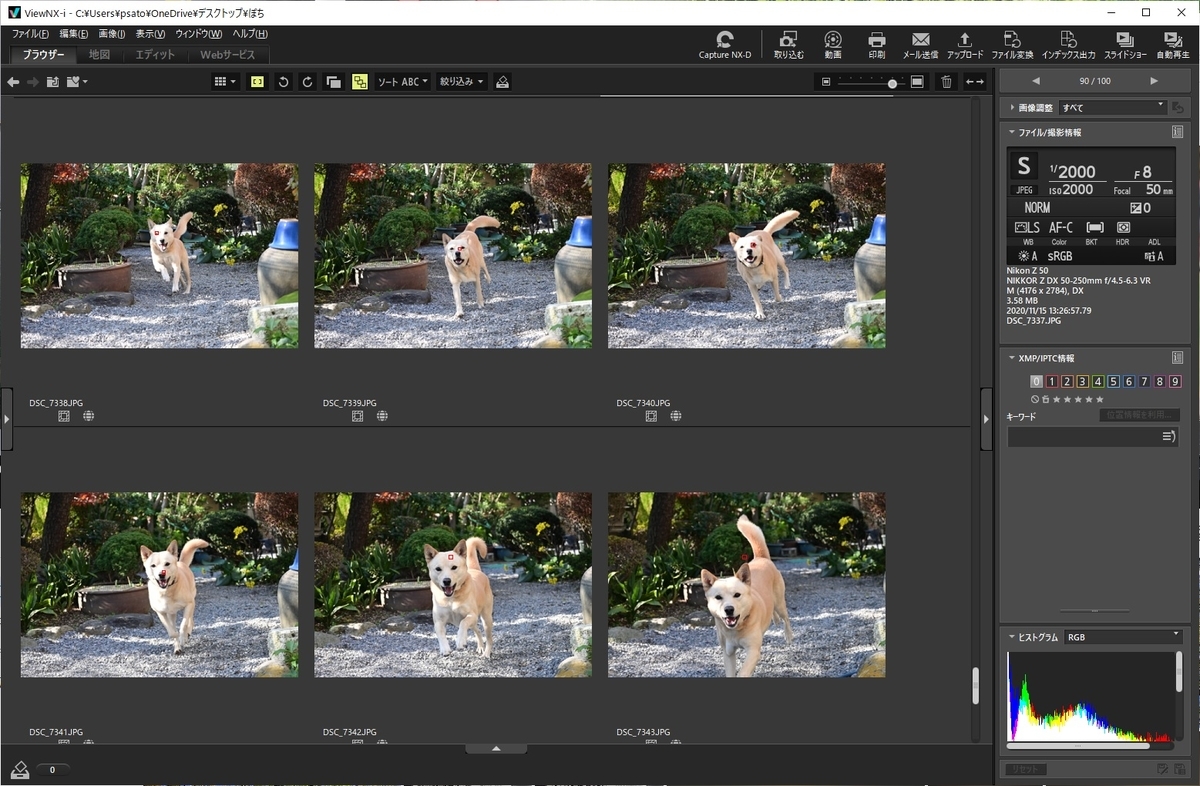Click the photo tray icon in toolbar
The height and width of the screenshot is (786, 1200).
click(502, 82)
